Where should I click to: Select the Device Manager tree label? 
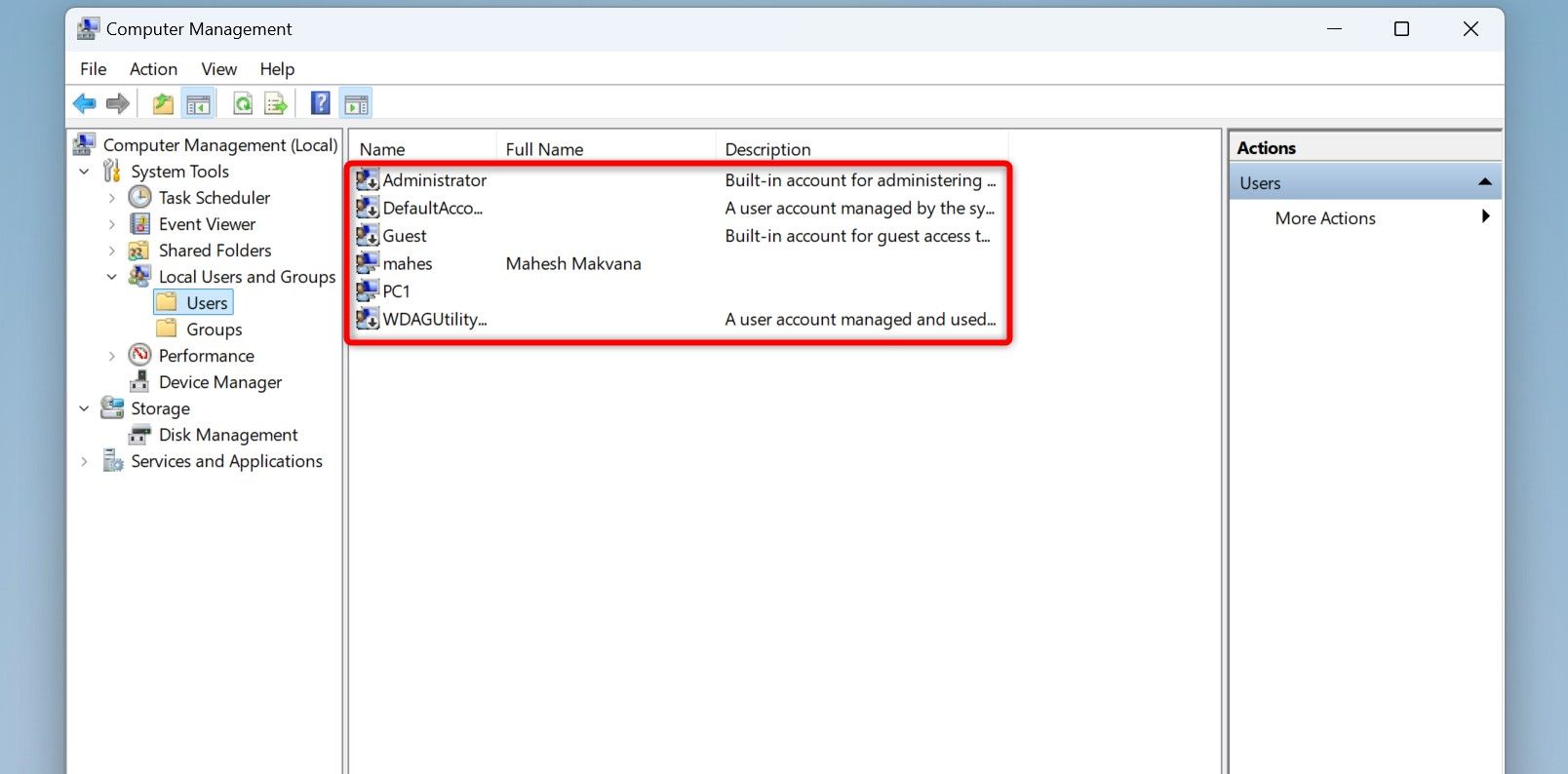[220, 382]
